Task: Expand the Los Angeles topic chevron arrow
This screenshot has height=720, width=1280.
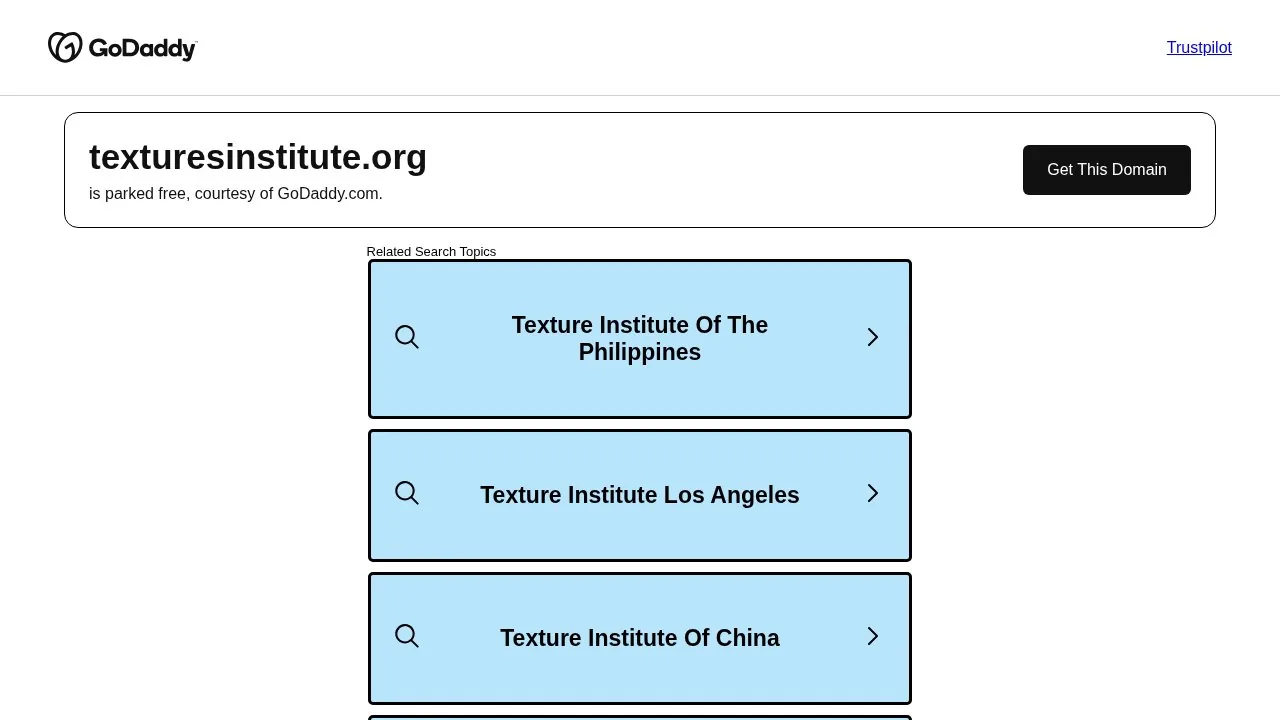Action: point(873,493)
